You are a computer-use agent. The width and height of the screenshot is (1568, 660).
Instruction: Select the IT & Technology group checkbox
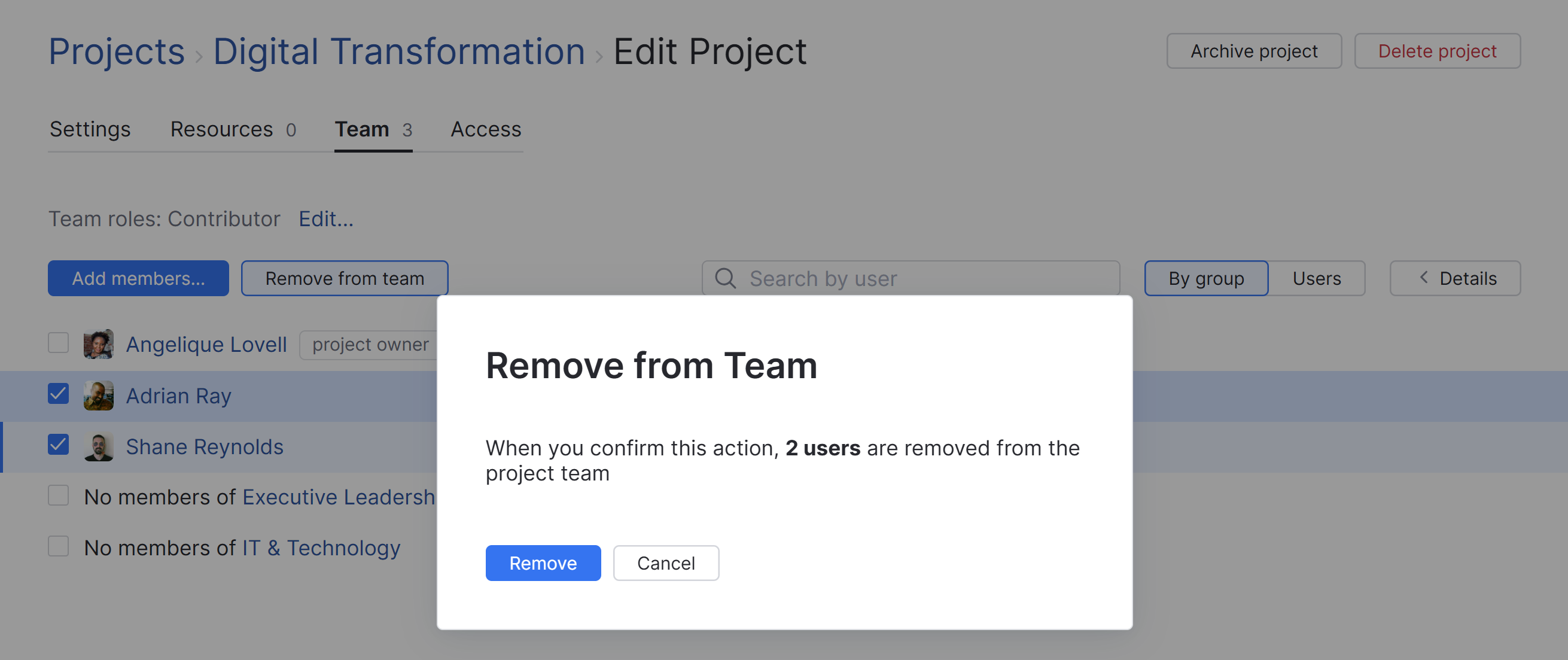(59, 546)
